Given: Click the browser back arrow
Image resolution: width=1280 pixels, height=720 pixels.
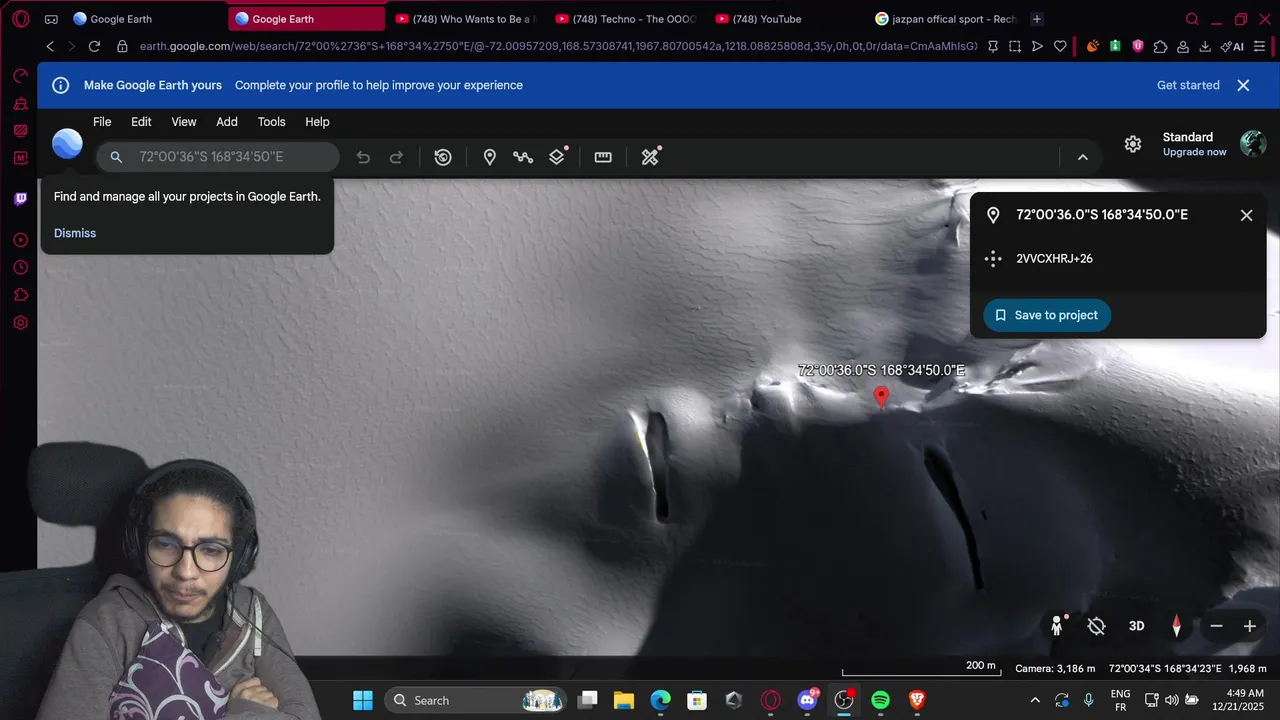Looking at the screenshot, I should (50, 46).
